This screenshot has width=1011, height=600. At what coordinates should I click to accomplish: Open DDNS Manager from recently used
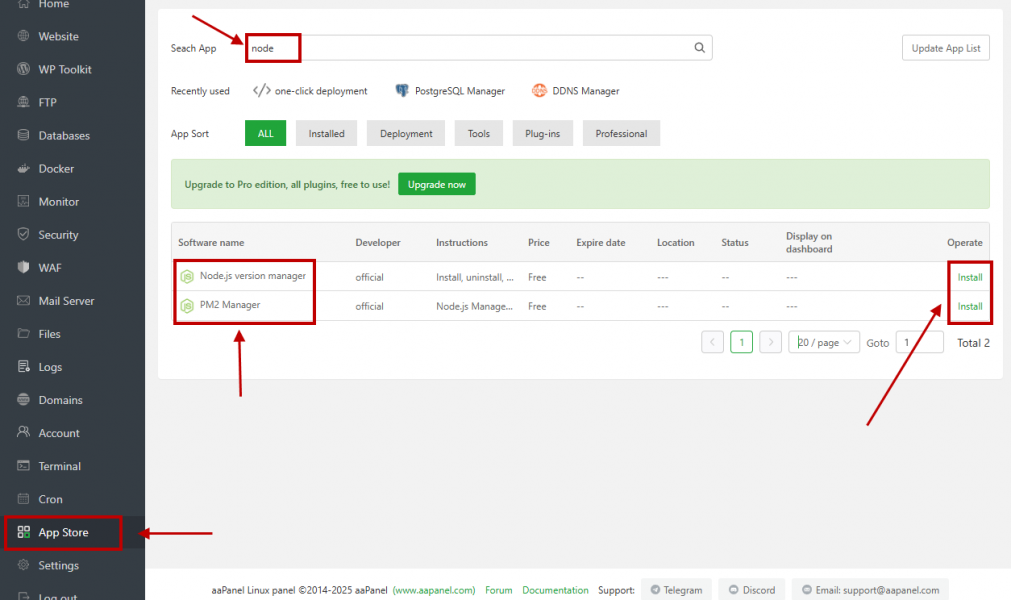point(576,91)
